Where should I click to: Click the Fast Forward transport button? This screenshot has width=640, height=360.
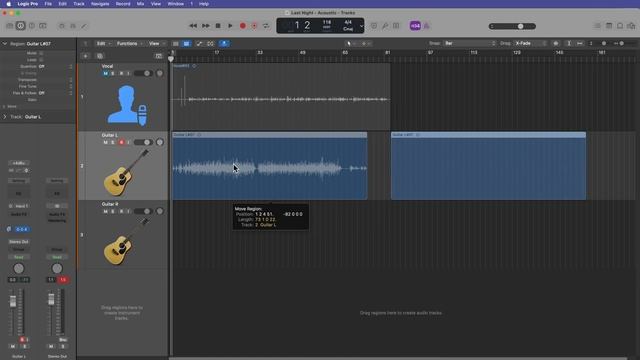coord(206,26)
